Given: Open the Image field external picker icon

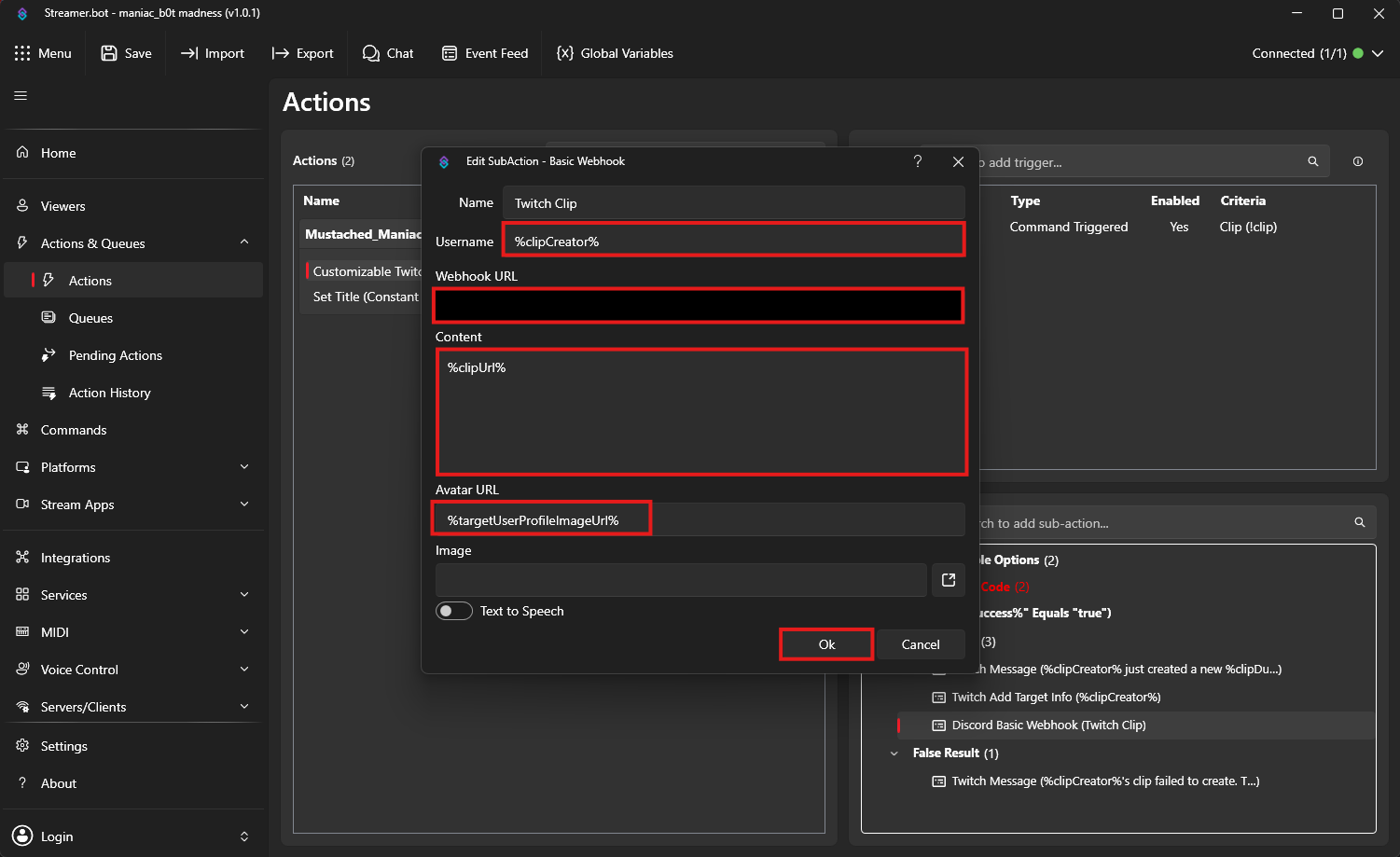Looking at the screenshot, I should [x=948, y=579].
